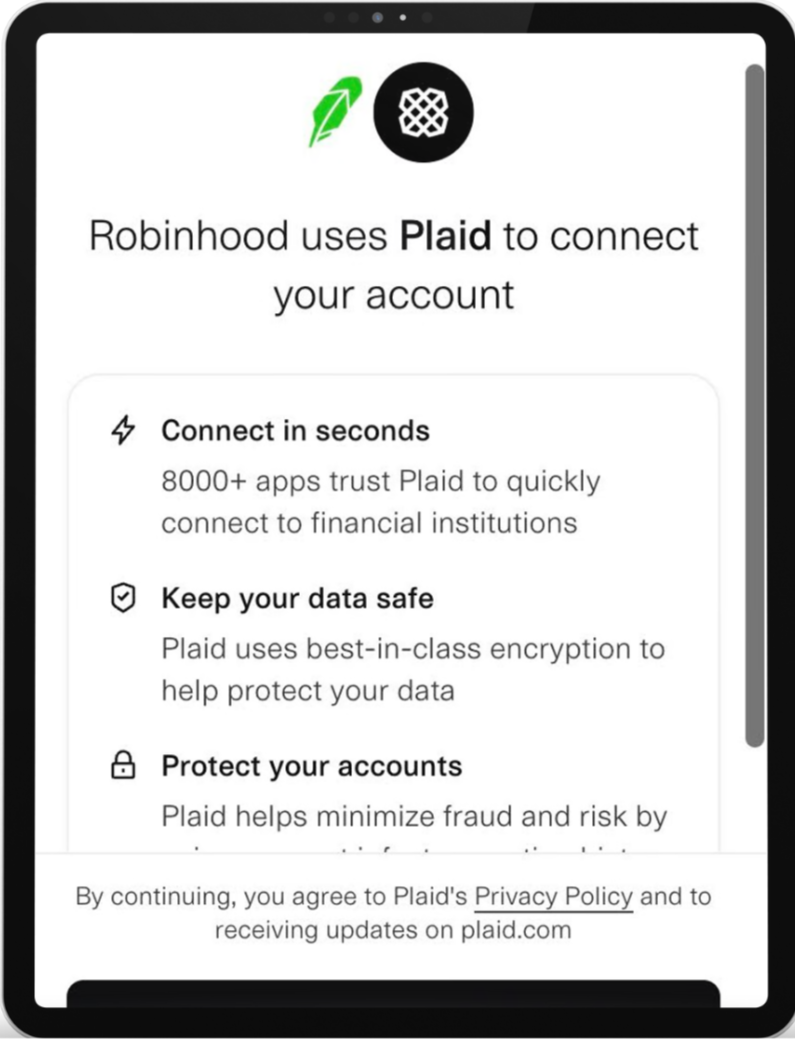
Task: Click the padlock icon
Action: click(x=123, y=765)
